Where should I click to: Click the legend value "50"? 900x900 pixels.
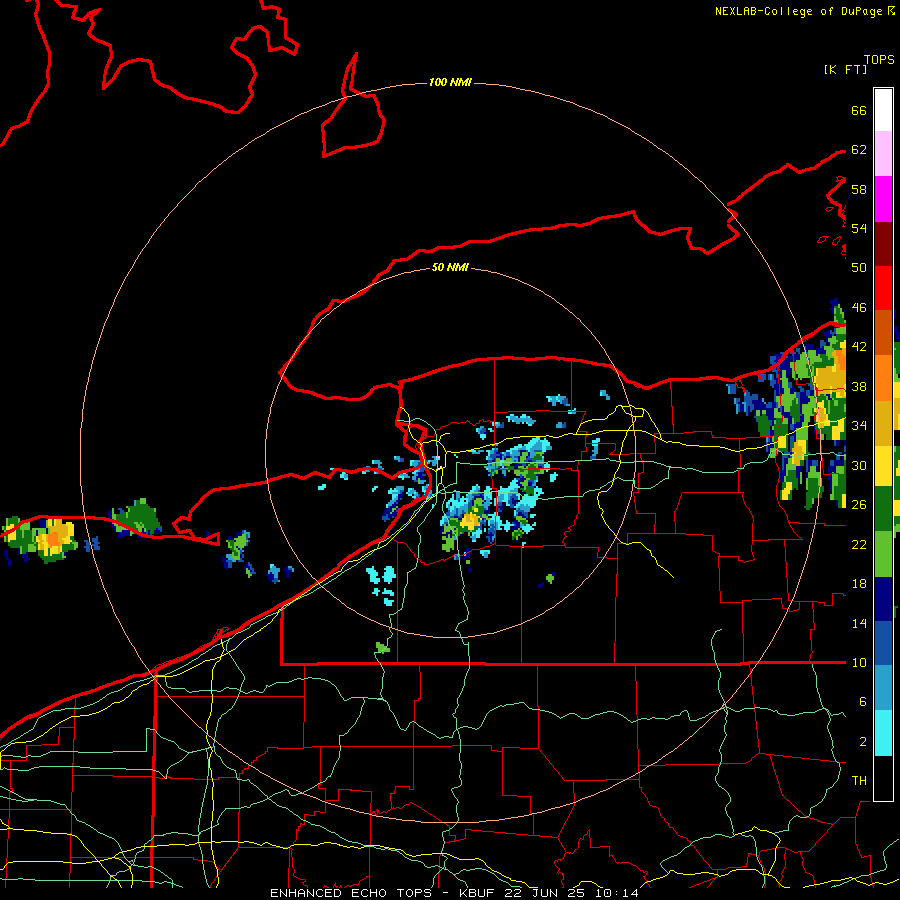(x=859, y=268)
